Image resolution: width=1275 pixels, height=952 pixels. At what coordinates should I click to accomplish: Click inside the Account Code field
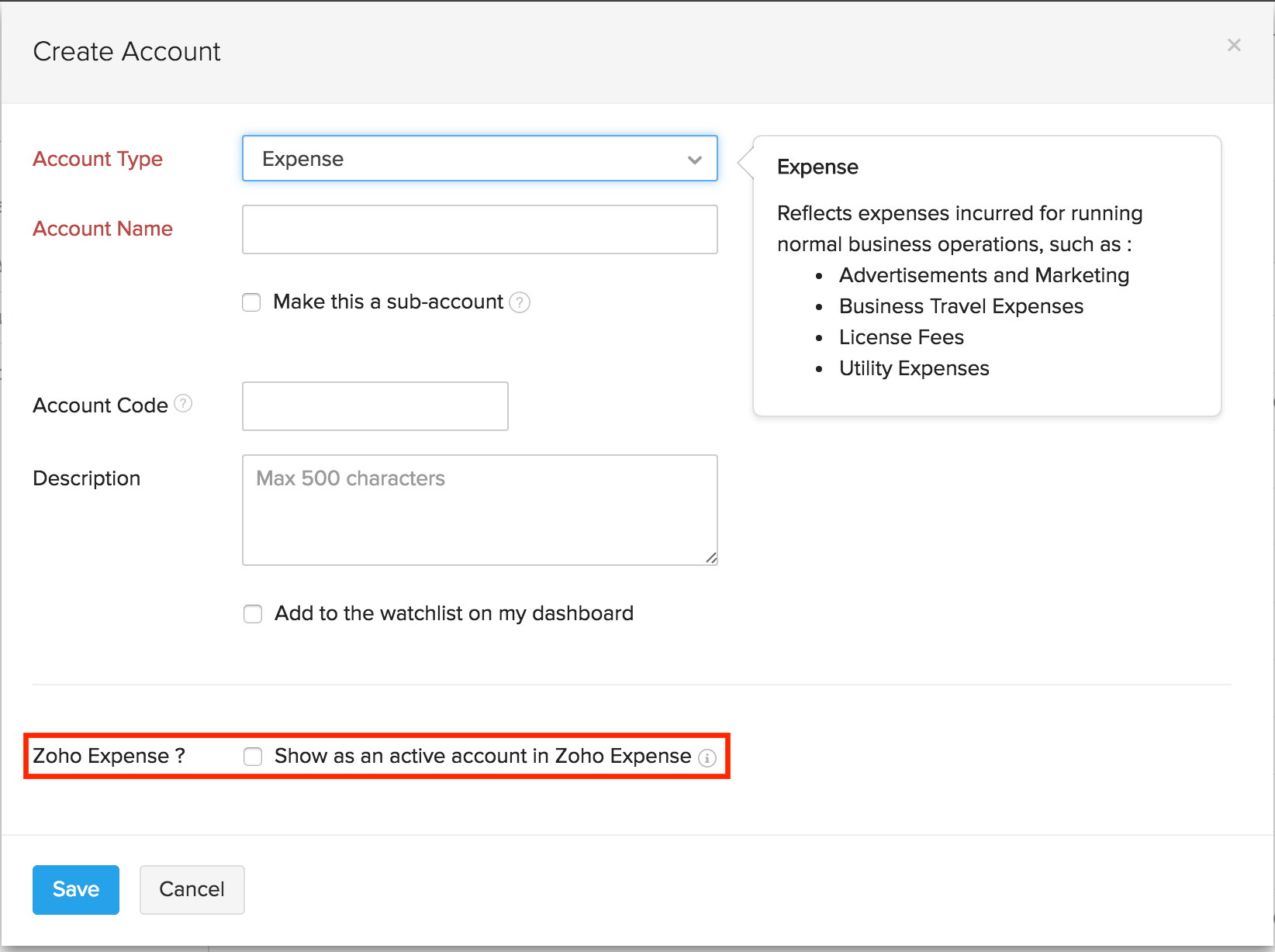tap(375, 405)
